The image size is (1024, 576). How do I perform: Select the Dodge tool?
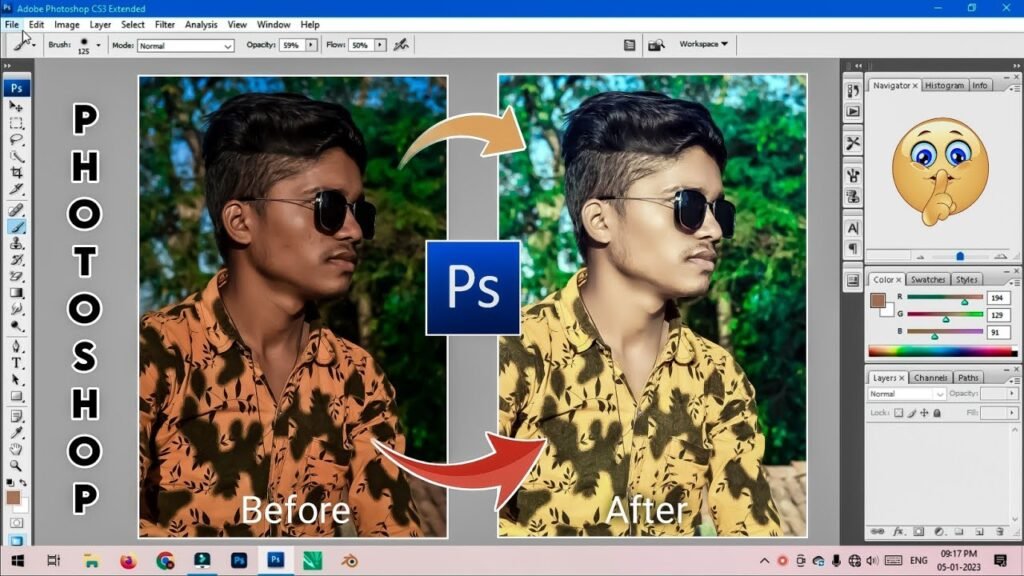pos(16,326)
